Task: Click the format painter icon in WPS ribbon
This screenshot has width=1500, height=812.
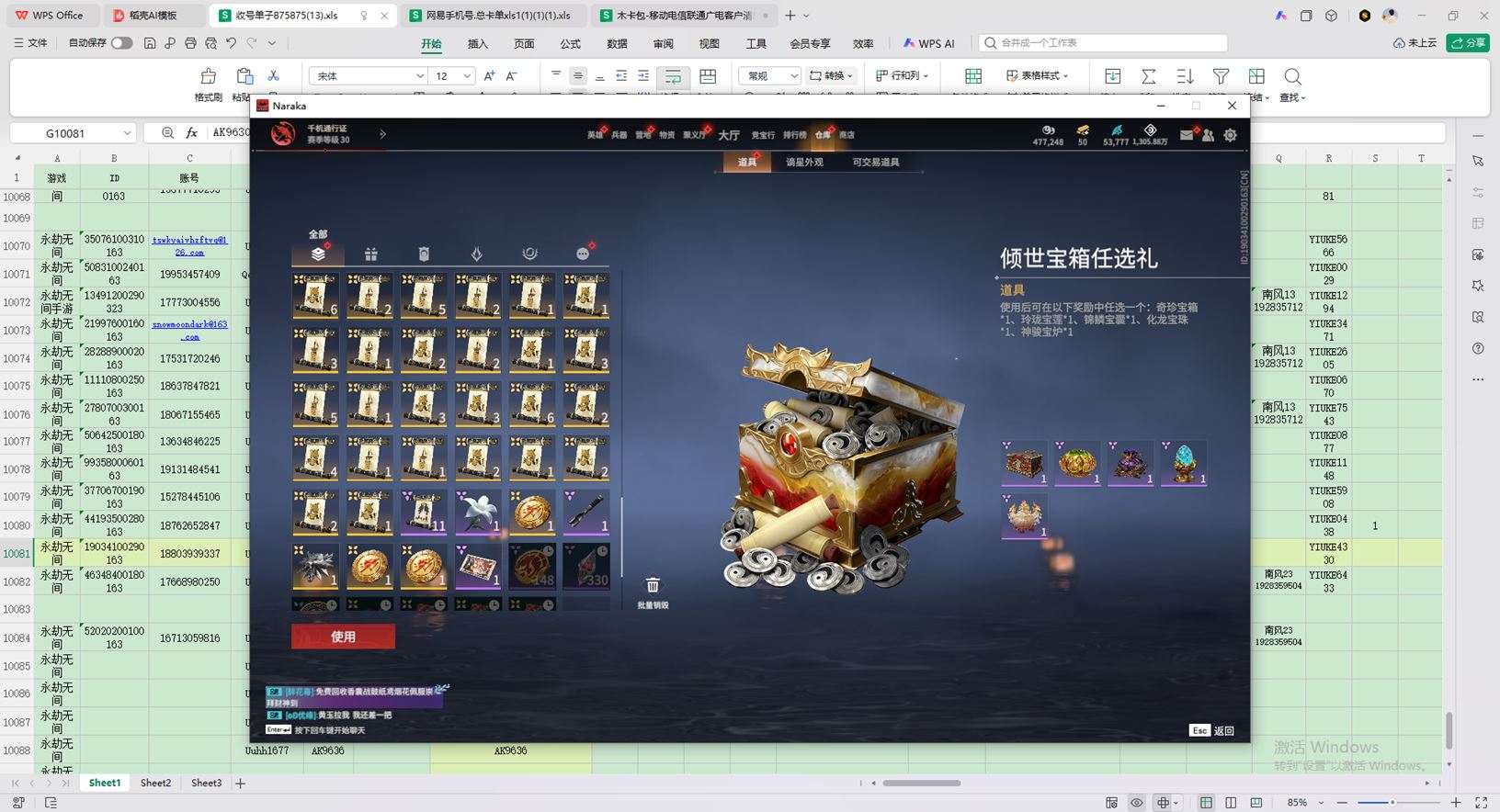Action: (209, 76)
